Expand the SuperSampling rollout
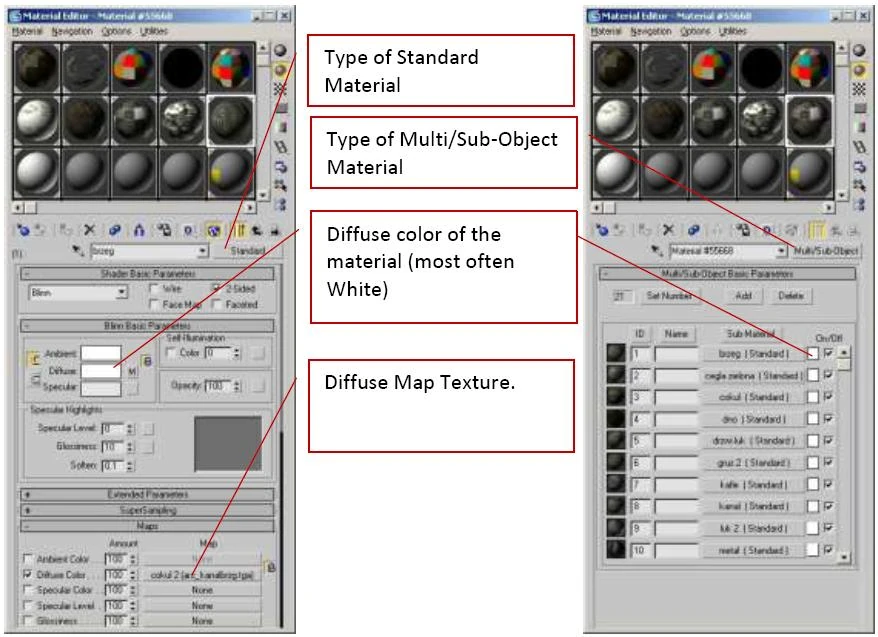The image size is (878, 637). (148, 510)
